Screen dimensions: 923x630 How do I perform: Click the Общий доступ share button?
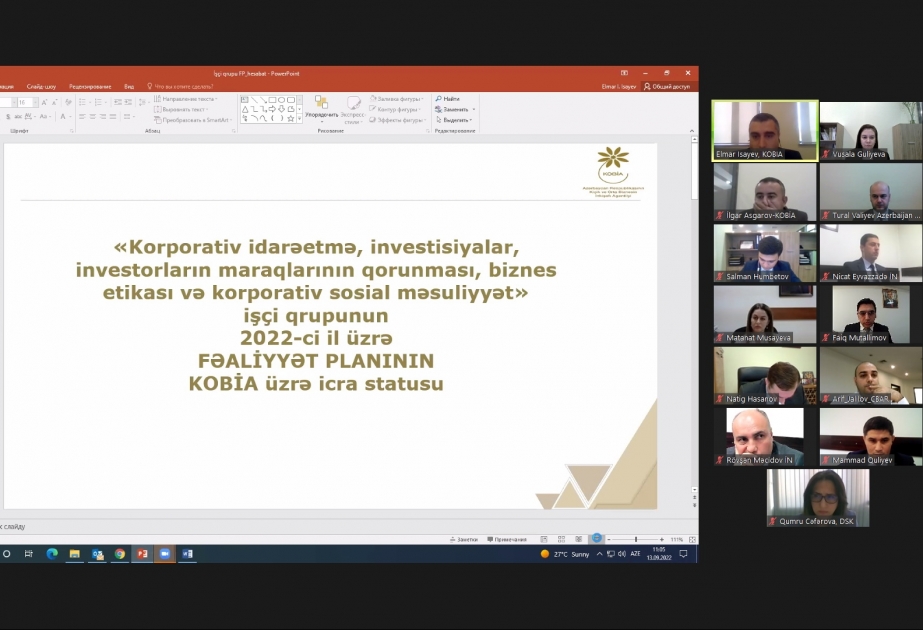[667, 87]
